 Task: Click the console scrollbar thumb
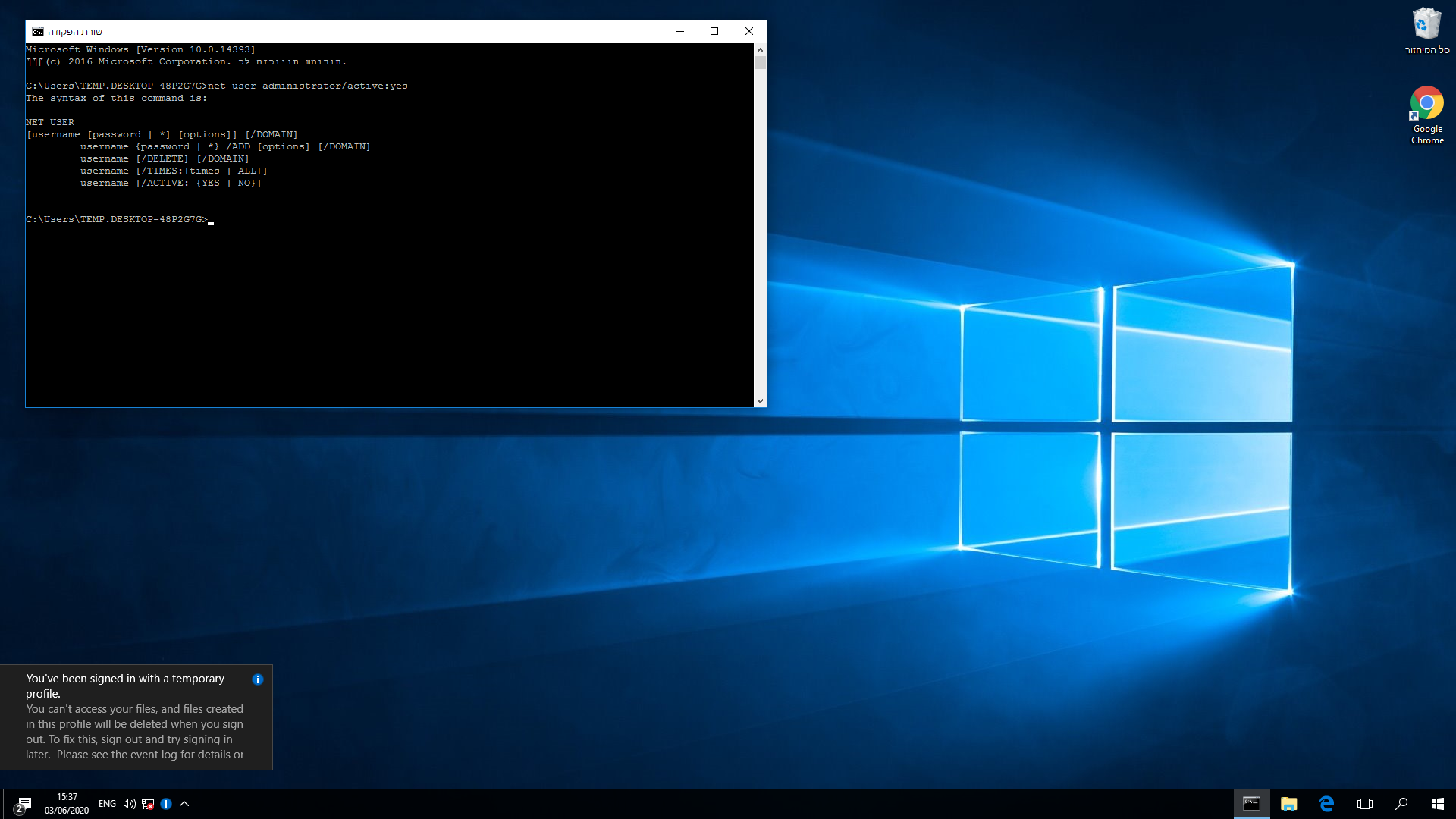tap(760, 63)
